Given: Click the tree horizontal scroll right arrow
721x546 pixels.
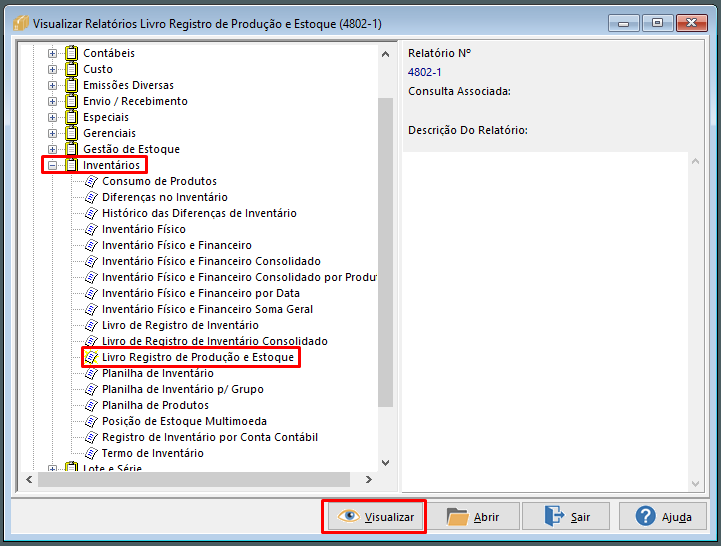Looking at the screenshot, I should 368,479.
